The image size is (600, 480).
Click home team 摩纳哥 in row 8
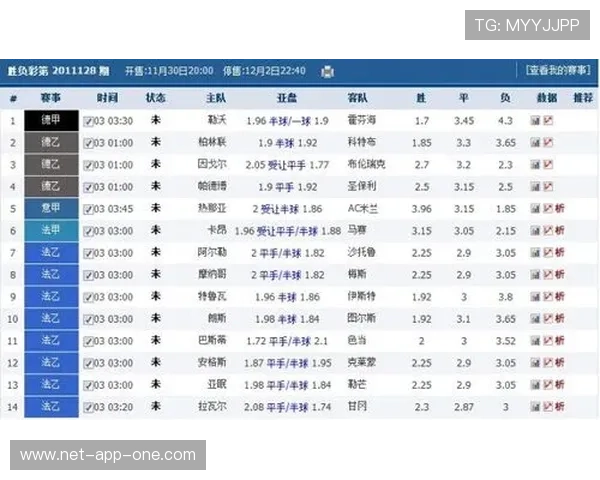[x=212, y=274]
